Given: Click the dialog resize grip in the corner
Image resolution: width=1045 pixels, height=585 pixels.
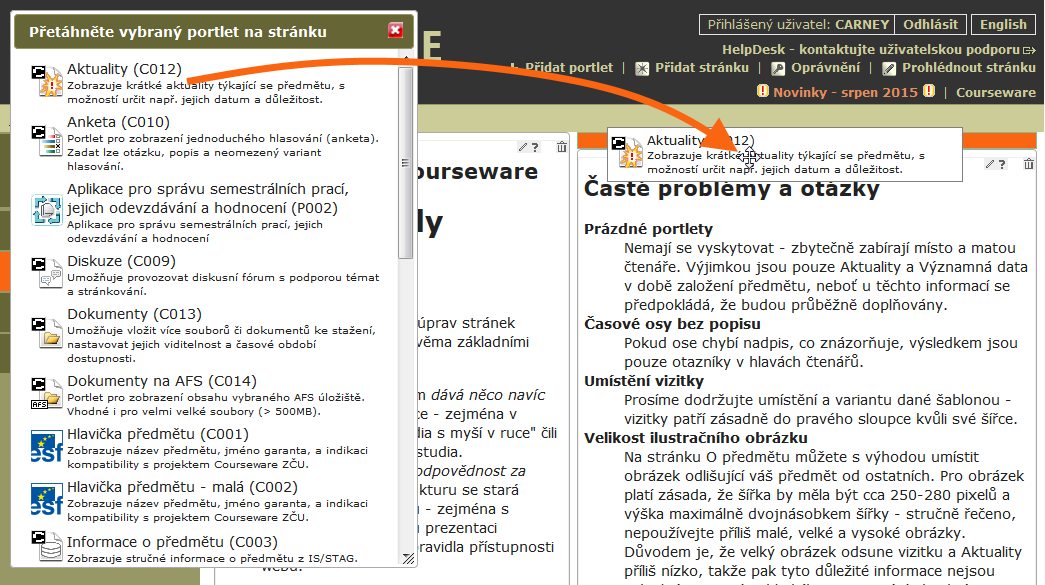Looking at the screenshot, I should click(x=408, y=558).
